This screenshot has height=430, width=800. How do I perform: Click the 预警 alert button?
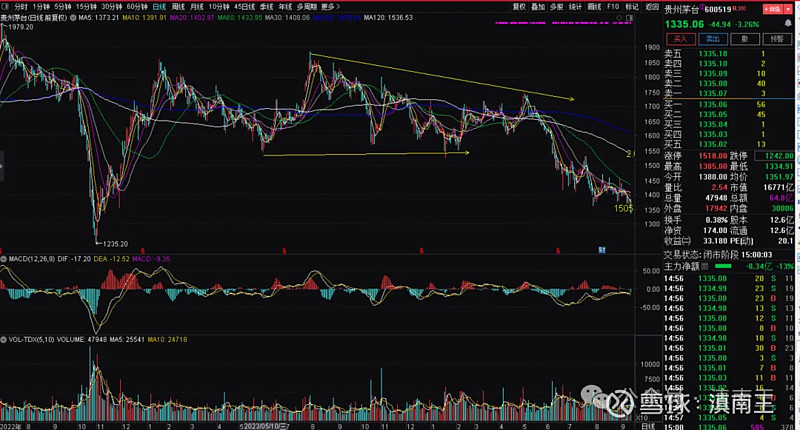click(777, 39)
